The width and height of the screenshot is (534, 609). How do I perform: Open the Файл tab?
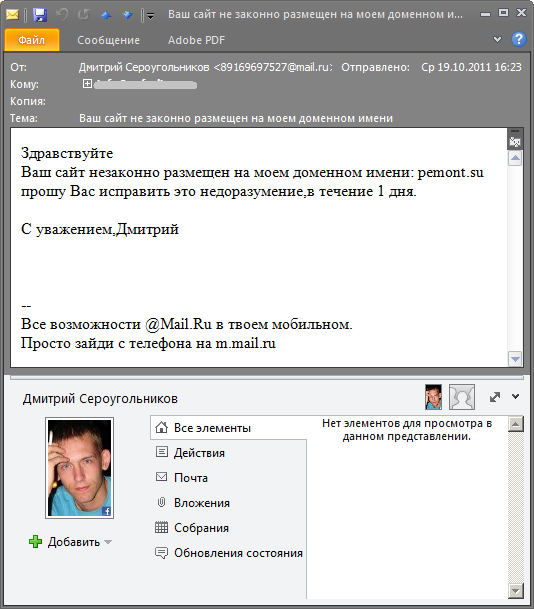coord(32,40)
